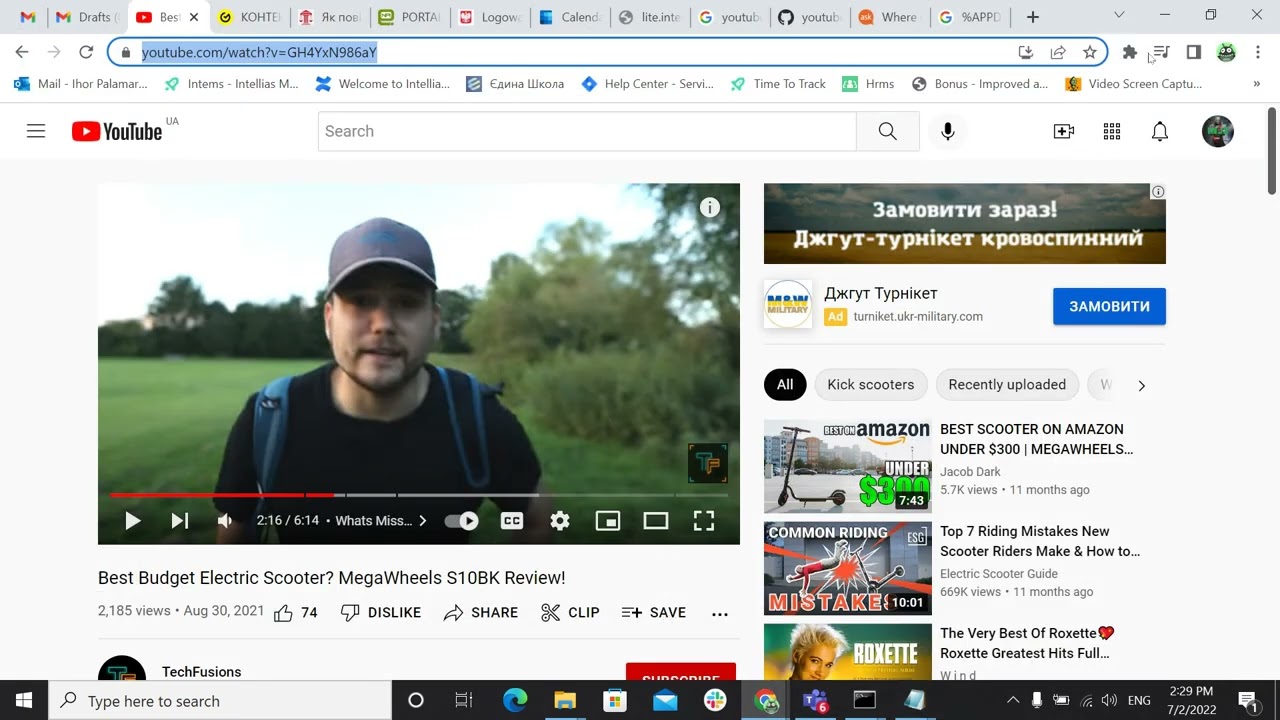Save the video to a playlist
The width and height of the screenshot is (1280, 720).
point(654,612)
